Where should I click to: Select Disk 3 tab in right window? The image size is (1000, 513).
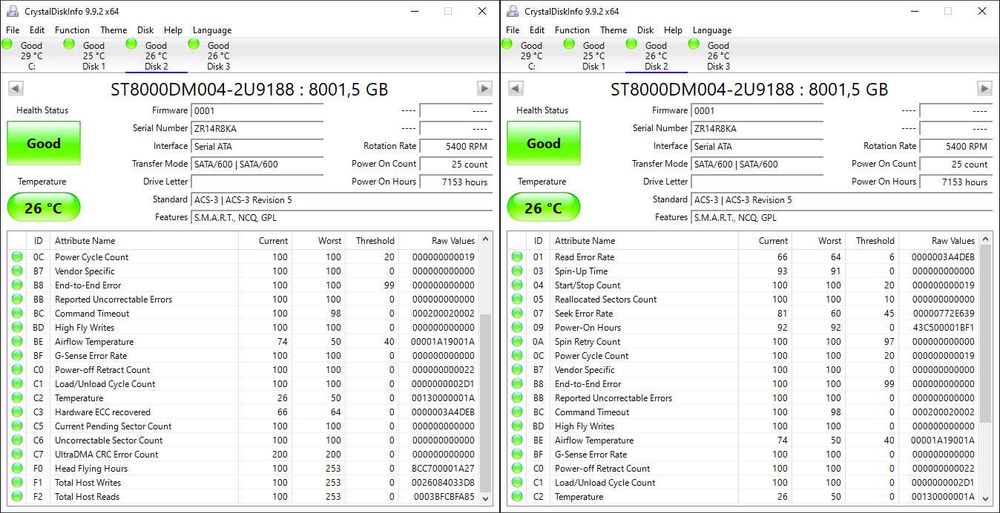pyautogui.click(x=718, y=56)
